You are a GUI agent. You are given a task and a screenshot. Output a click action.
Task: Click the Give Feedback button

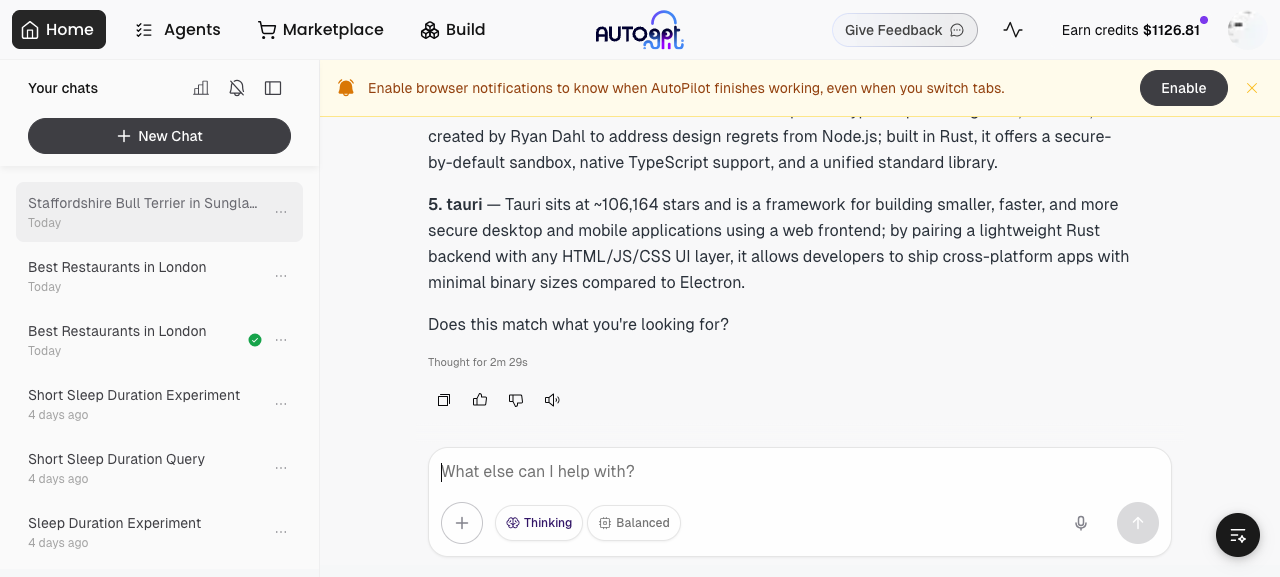905,30
